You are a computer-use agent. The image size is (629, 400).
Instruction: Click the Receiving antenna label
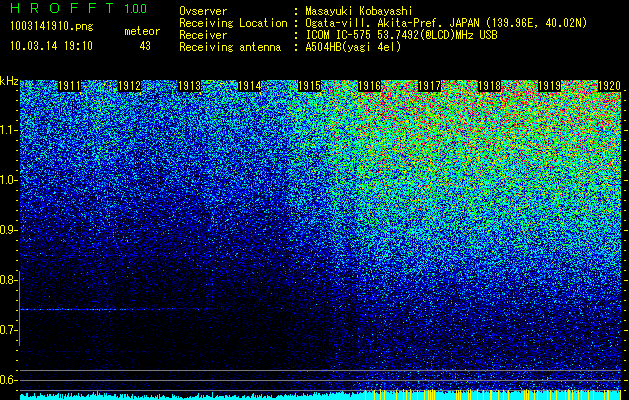pyautogui.click(x=230, y=47)
